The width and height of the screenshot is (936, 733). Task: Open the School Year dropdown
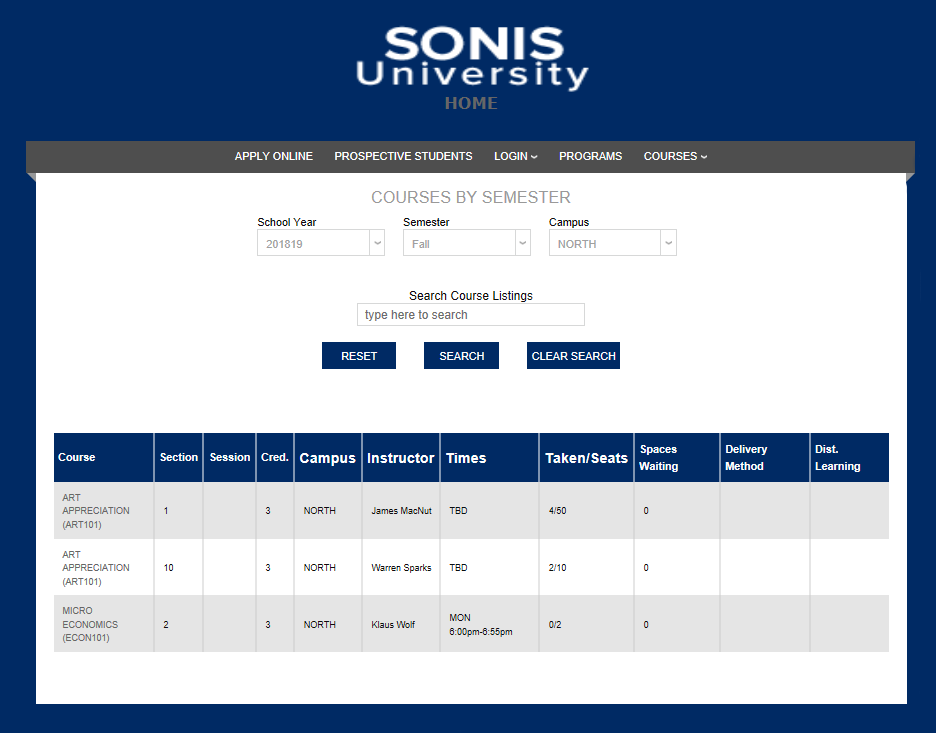pyautogui.click(x=320, y=243)
